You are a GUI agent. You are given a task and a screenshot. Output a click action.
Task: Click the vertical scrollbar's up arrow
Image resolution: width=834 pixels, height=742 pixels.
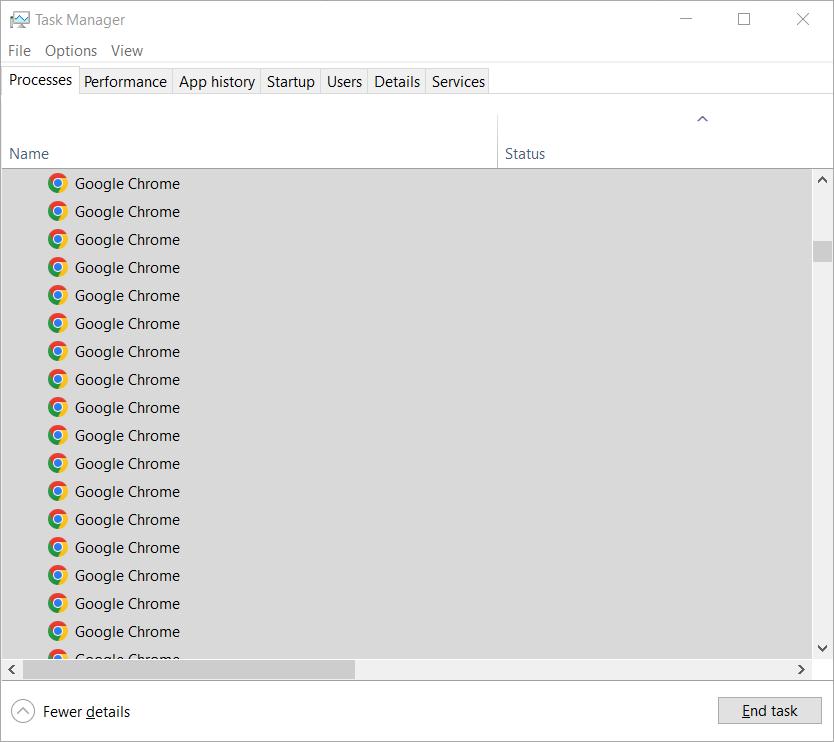(x=822, y=181)
